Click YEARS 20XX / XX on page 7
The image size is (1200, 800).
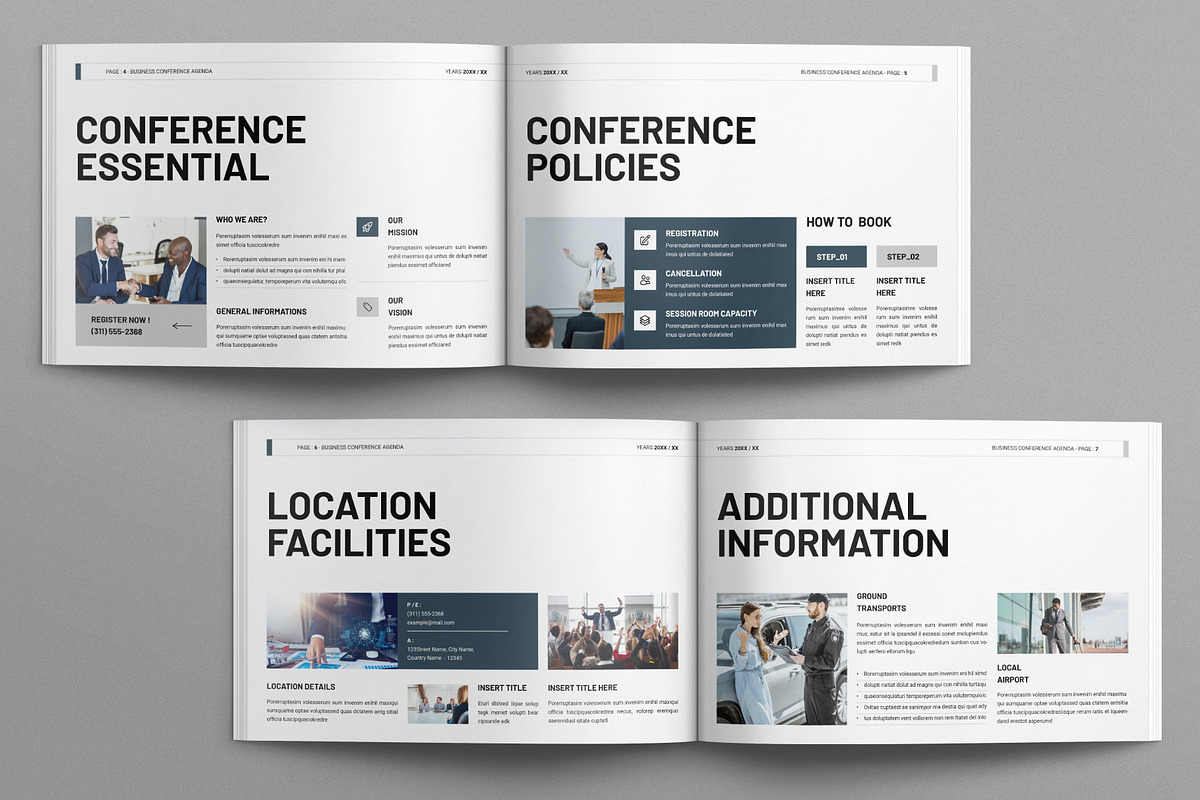pos(738,448)
